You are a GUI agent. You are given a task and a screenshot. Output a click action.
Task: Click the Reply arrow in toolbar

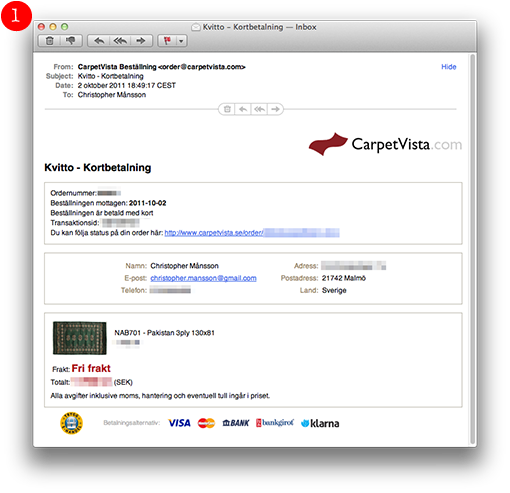99,41
